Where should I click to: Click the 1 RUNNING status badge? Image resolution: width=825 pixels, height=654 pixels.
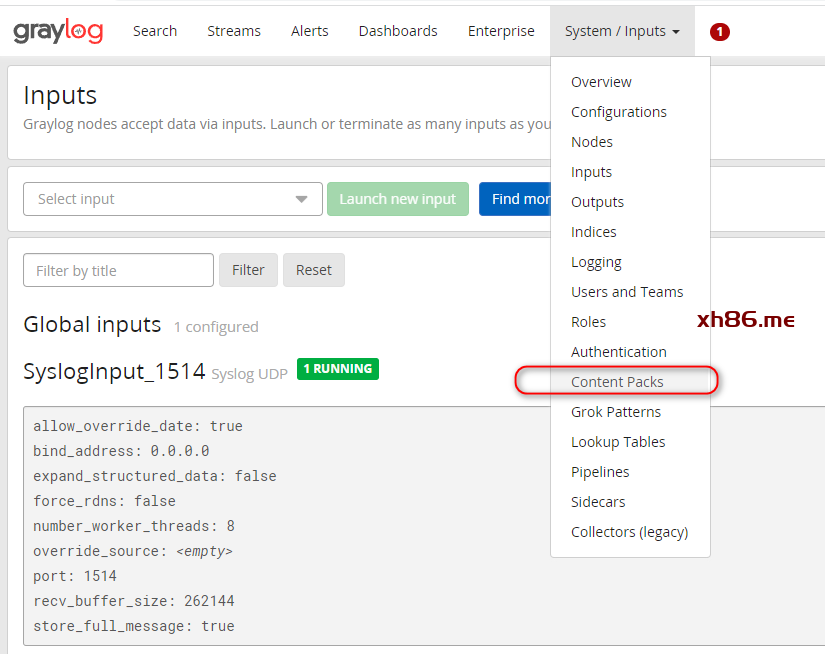[338, 369]
